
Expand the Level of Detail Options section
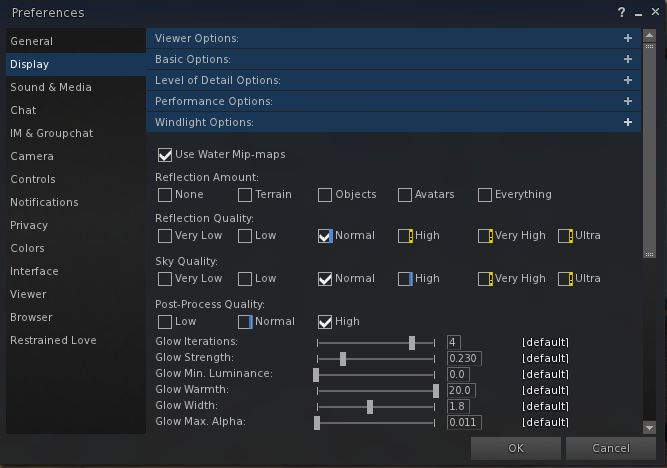coord(628,80)
